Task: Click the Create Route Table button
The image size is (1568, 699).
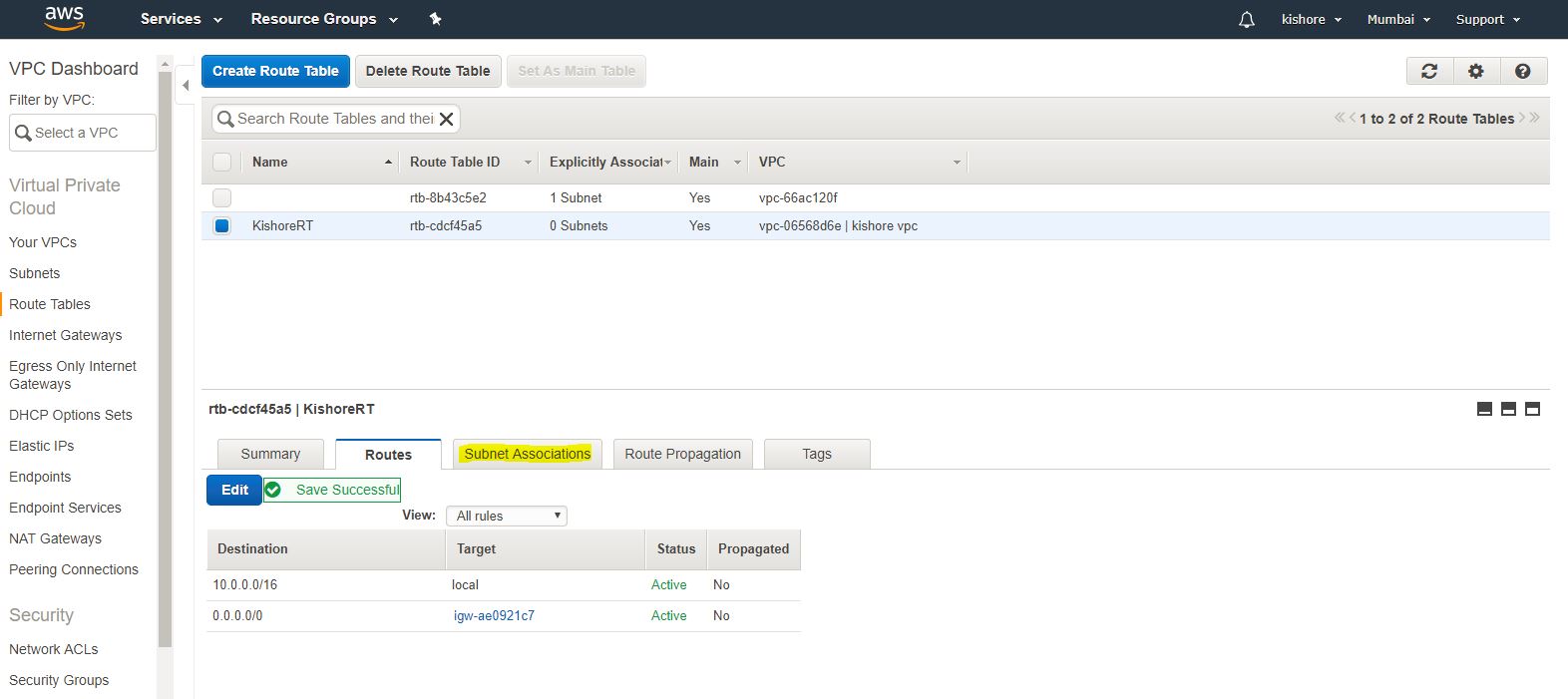Action: 275,71
